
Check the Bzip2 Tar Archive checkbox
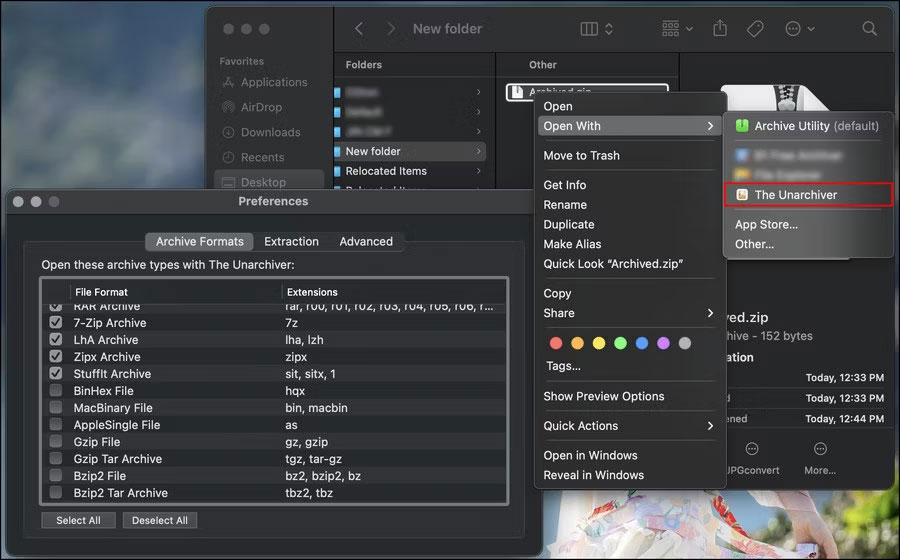tap(56, 492)
